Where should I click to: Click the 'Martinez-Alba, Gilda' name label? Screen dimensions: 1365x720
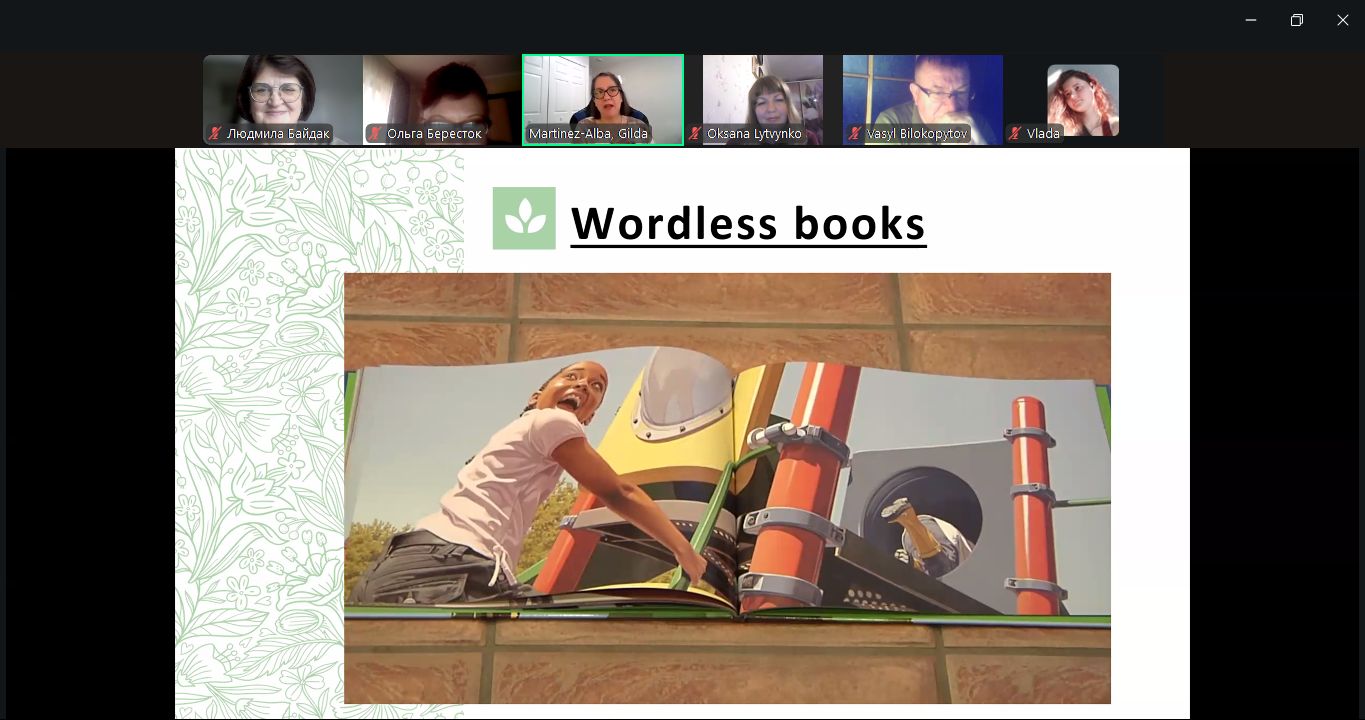[588, 134]
